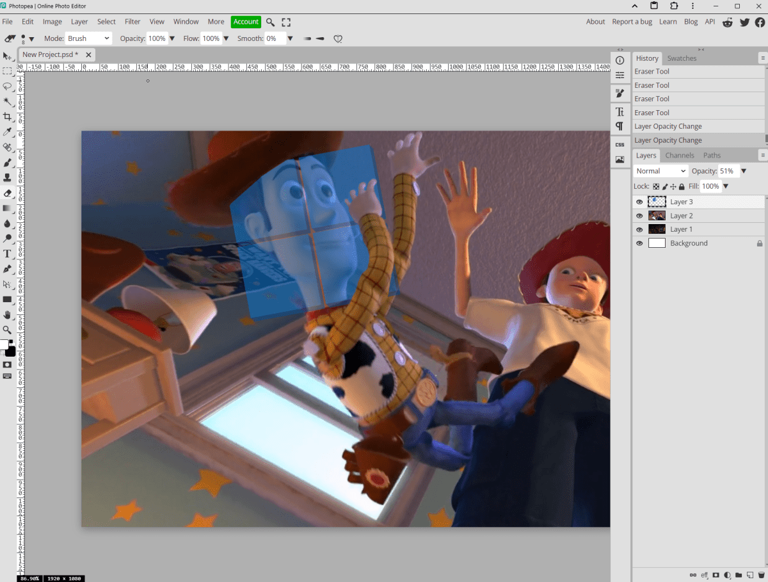
Task: Open the CSS side panel
Action: point(620,145)
